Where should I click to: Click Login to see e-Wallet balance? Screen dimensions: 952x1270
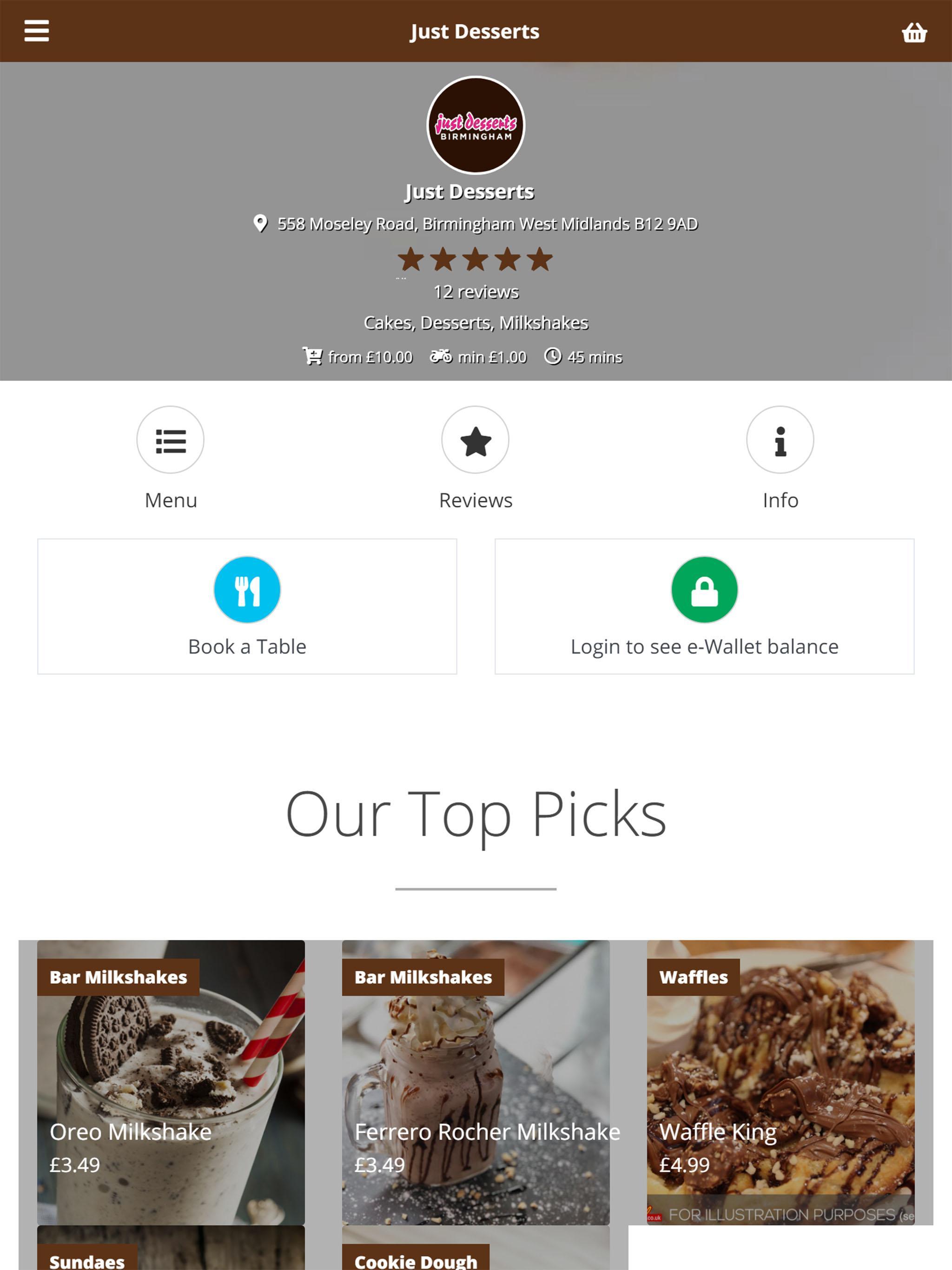[705, 606]
